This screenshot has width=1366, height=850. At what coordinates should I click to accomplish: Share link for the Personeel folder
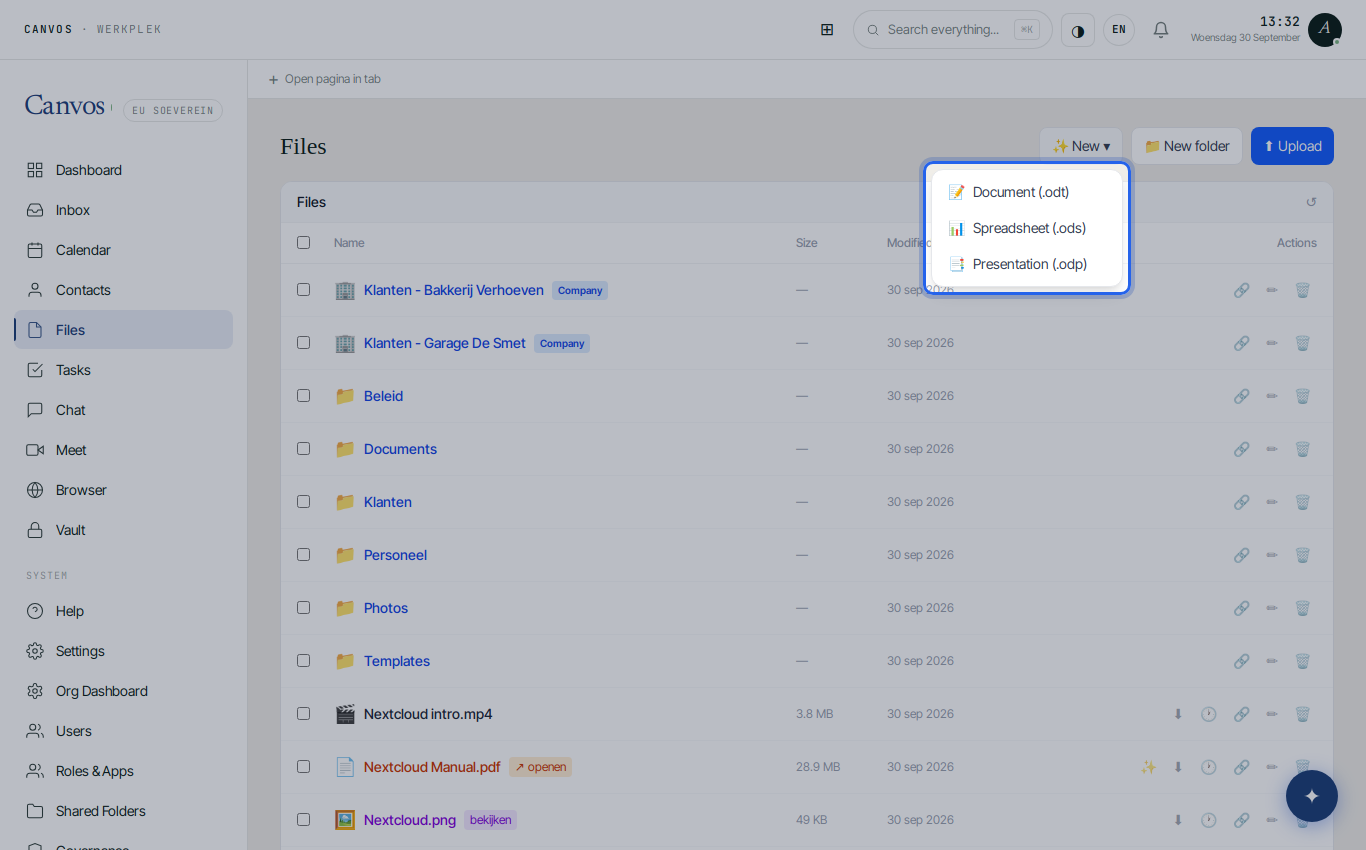click(x=1241, y=555)
